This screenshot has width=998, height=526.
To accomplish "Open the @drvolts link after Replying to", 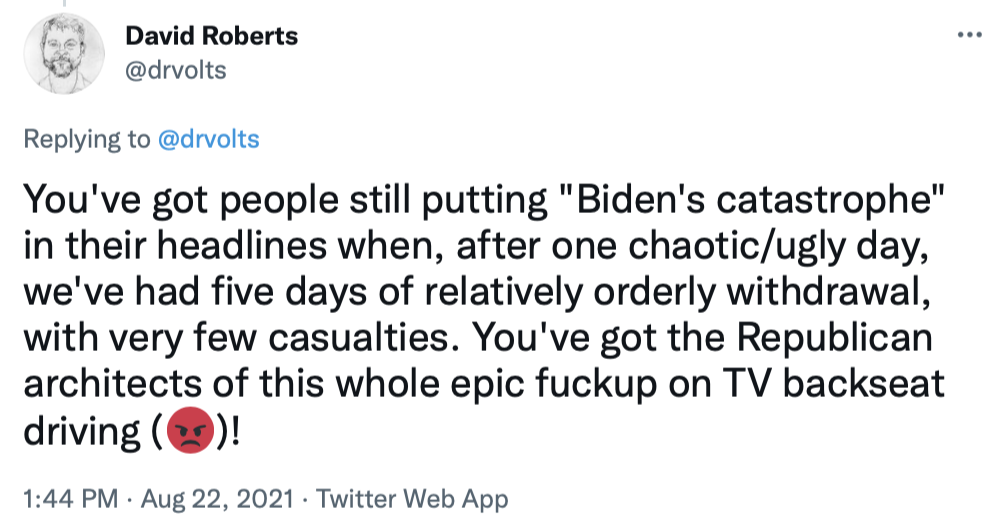I will 208,139.
